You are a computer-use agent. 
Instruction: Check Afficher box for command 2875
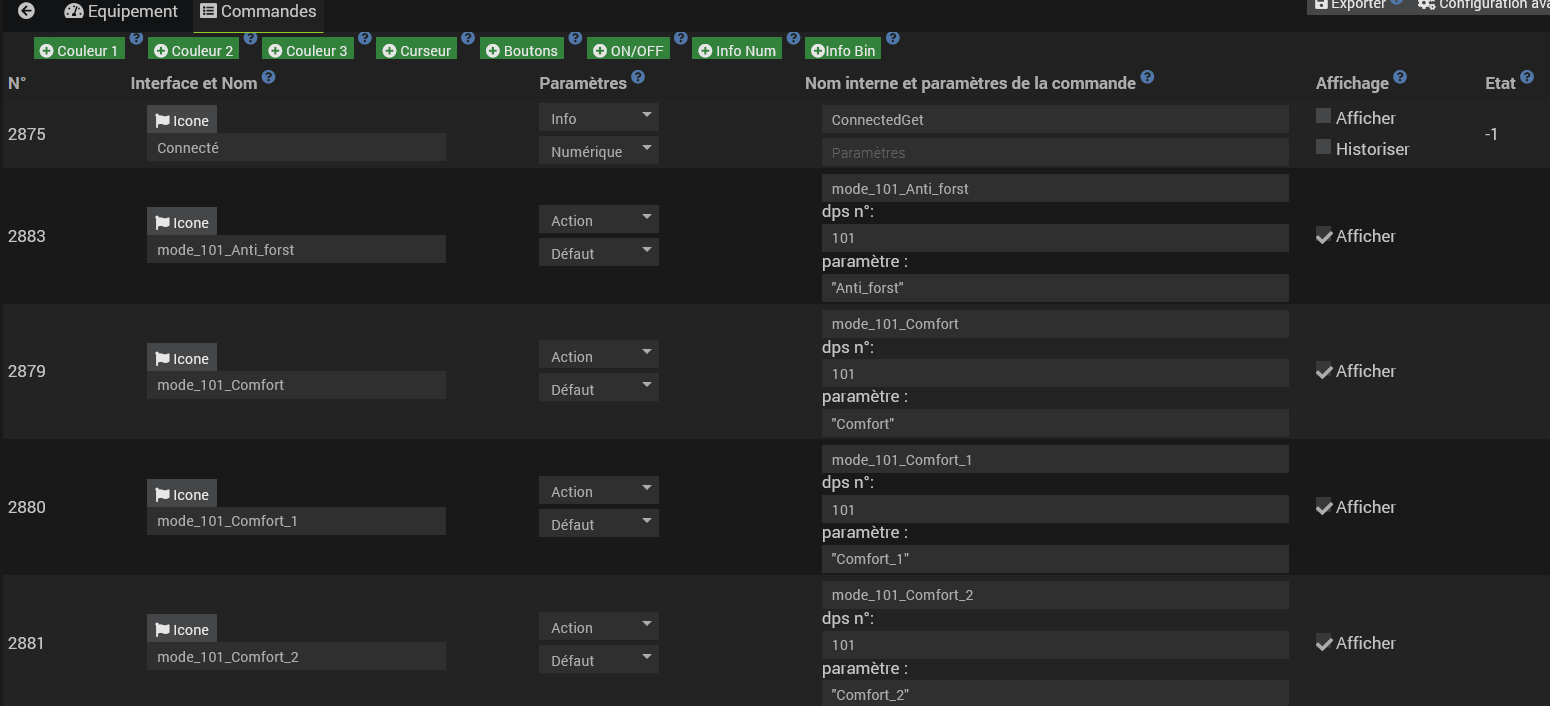[x=1324, y=117]
